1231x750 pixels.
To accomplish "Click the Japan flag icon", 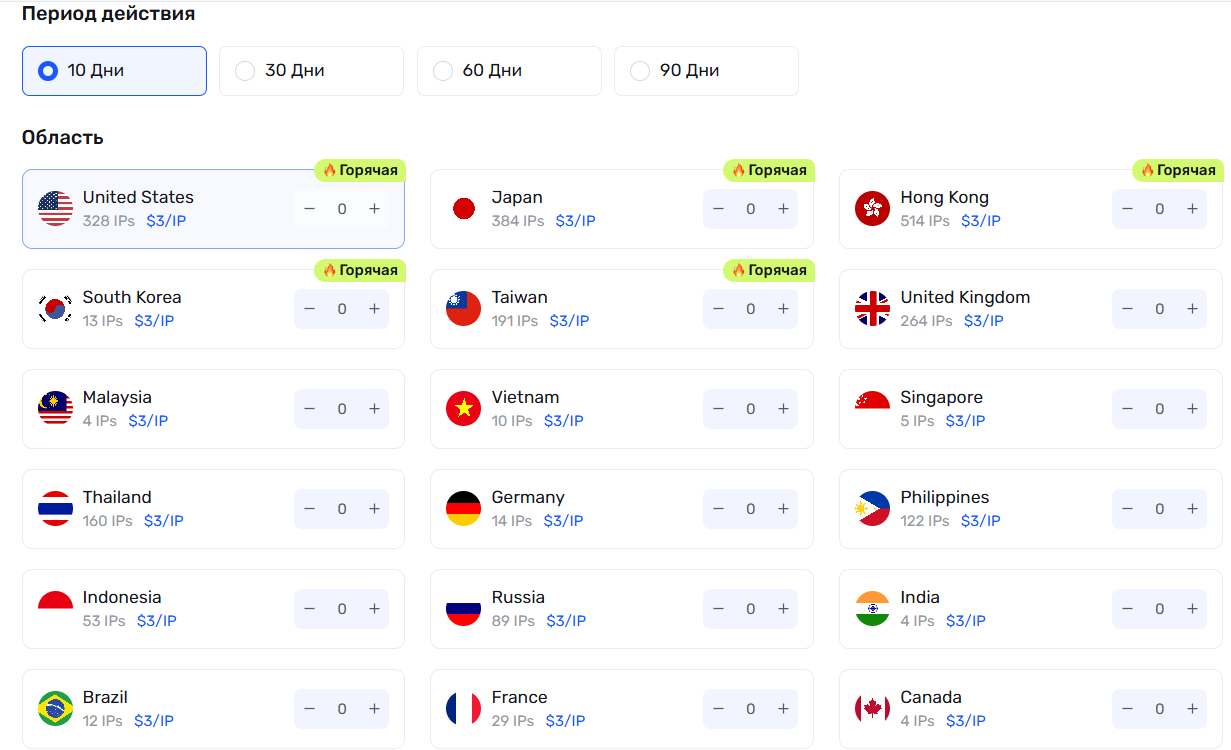I will (x=463, y=209).
